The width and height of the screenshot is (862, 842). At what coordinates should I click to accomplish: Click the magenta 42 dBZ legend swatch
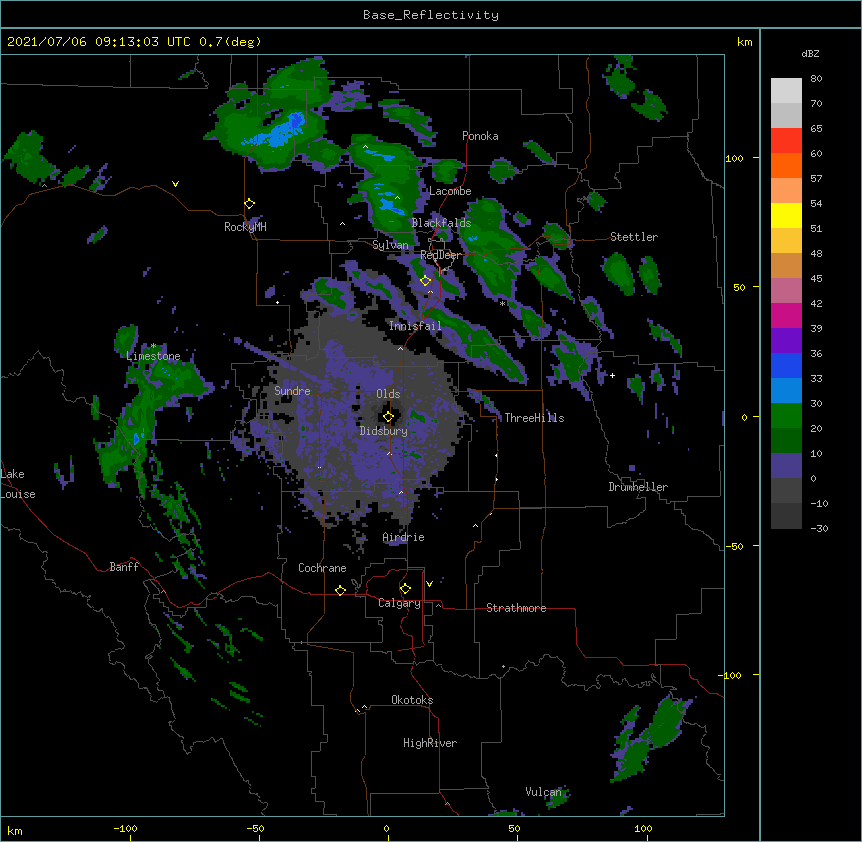[x=786, y=315]
